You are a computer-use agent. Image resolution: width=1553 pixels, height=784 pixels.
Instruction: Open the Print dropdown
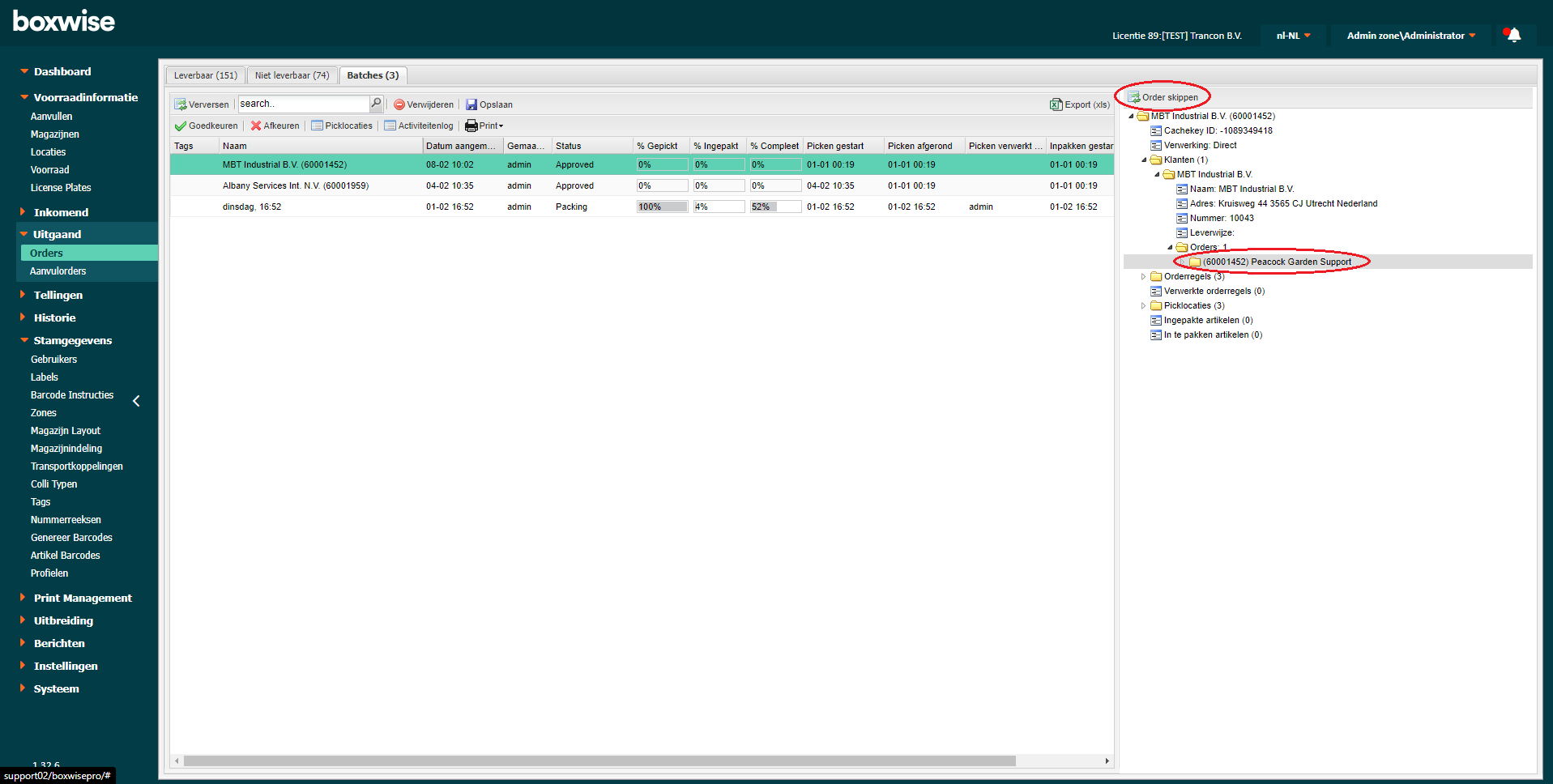point(484,126)
